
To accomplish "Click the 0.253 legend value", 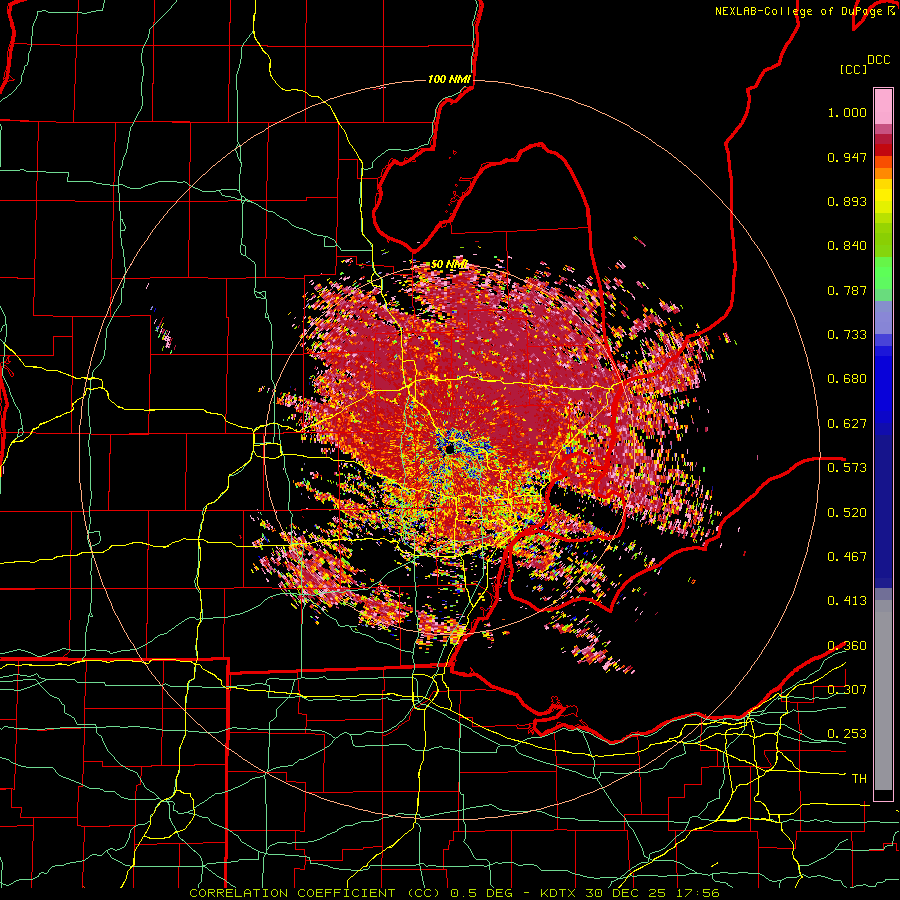I will coord(847,734).
